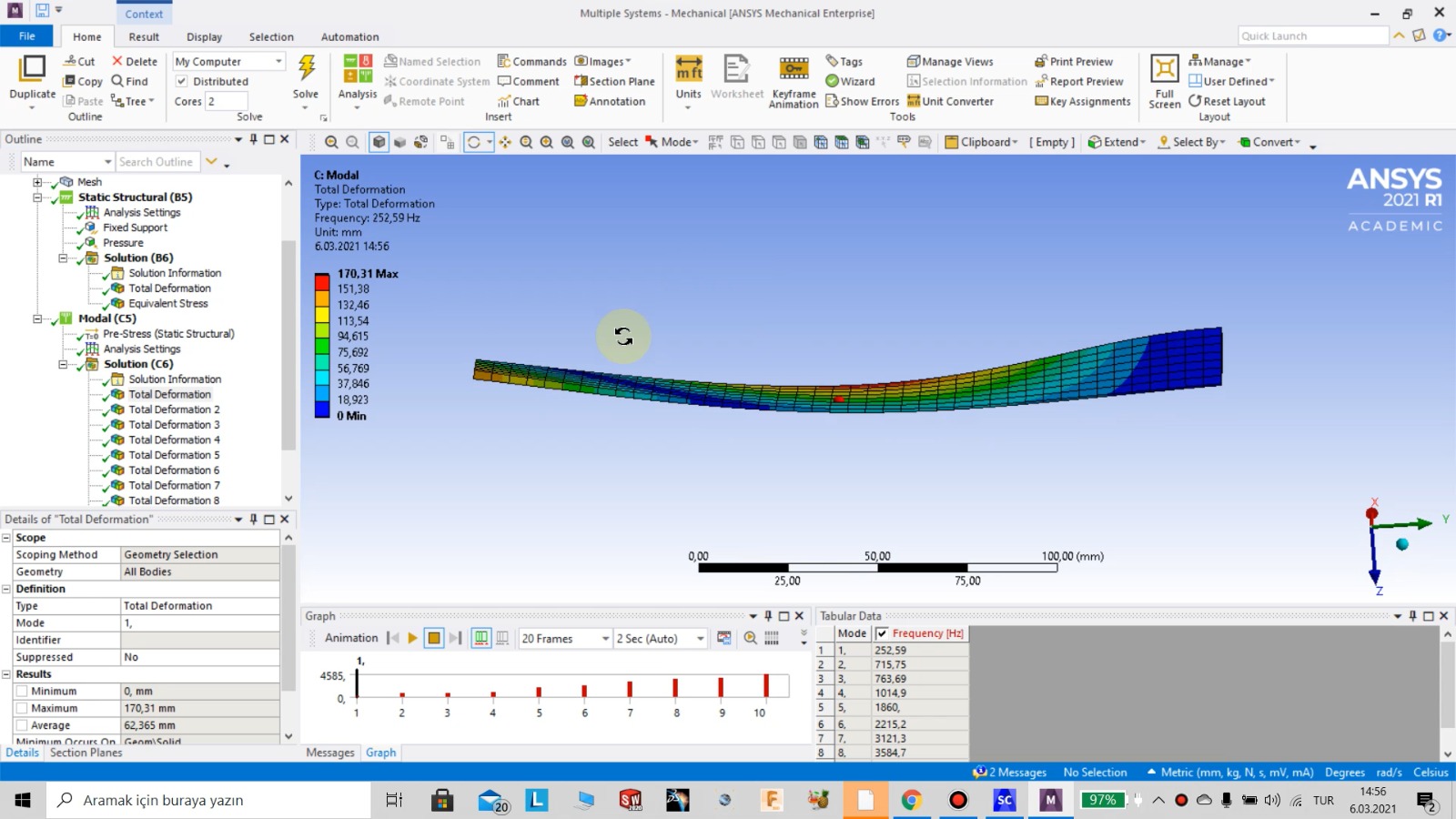Open the Worksheet icon

click(736, 69)
